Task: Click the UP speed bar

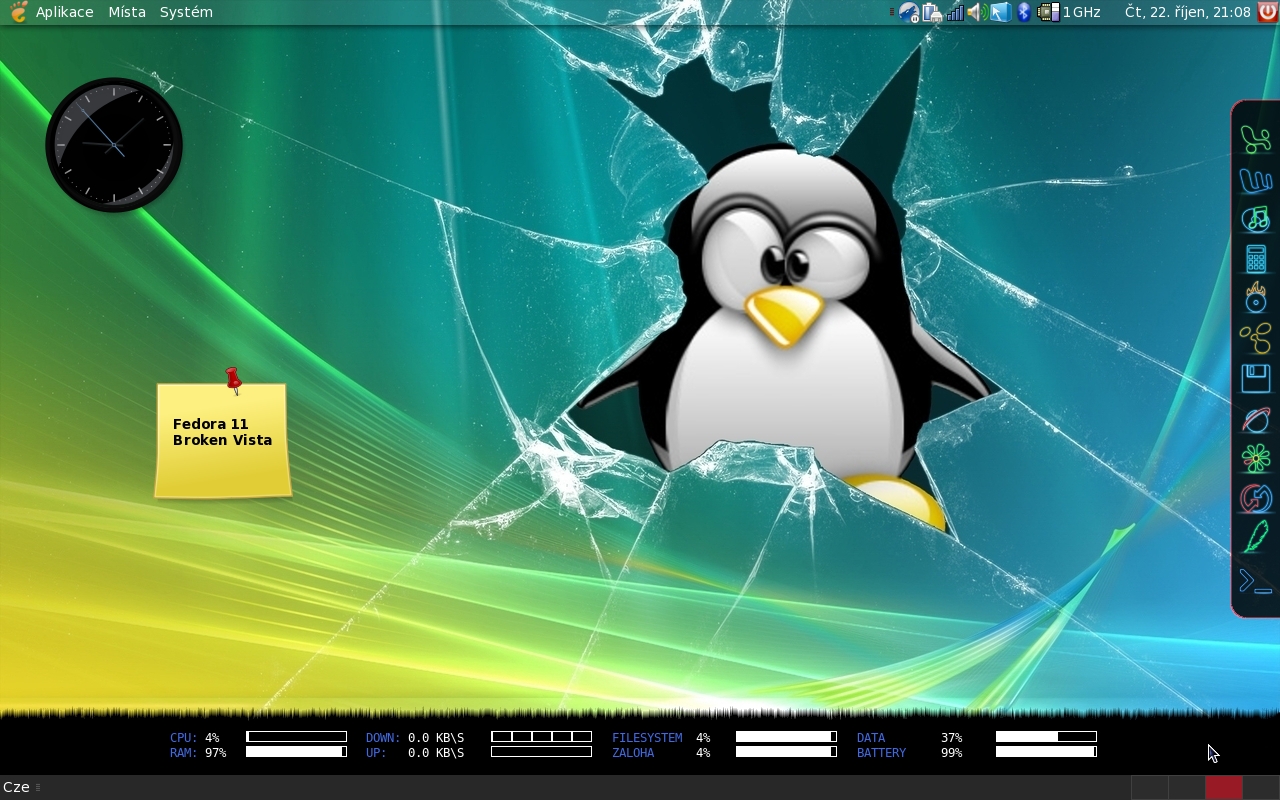Action: (541, 752)
